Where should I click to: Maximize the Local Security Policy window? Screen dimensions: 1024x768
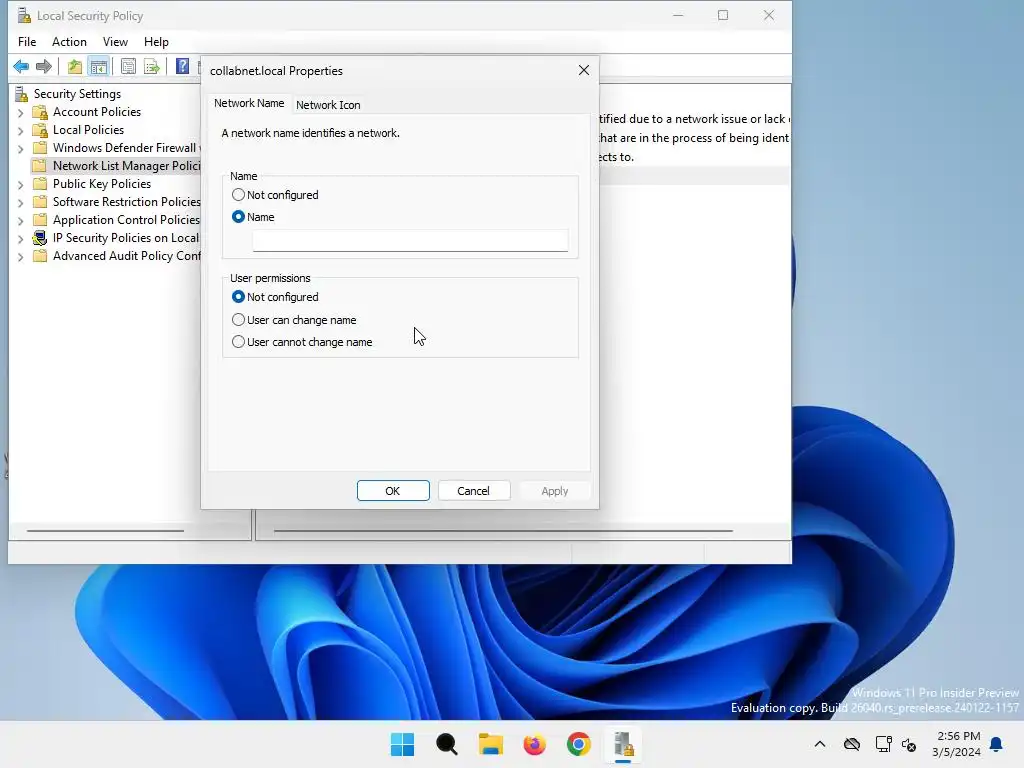tap(723, 15)
